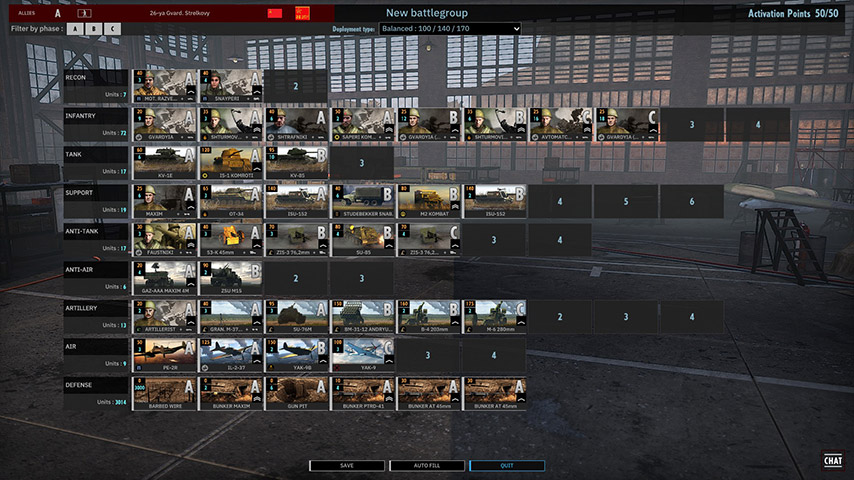854x480 pixels.
Task: Click the division type icon beside letter A
Action: coord(84,13)
